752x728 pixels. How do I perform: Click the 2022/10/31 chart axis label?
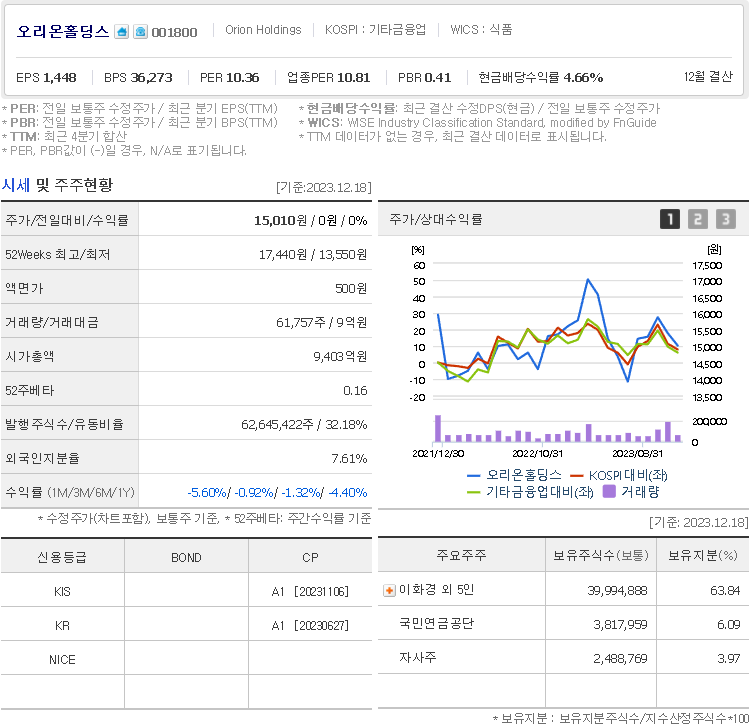pos(537,453)
